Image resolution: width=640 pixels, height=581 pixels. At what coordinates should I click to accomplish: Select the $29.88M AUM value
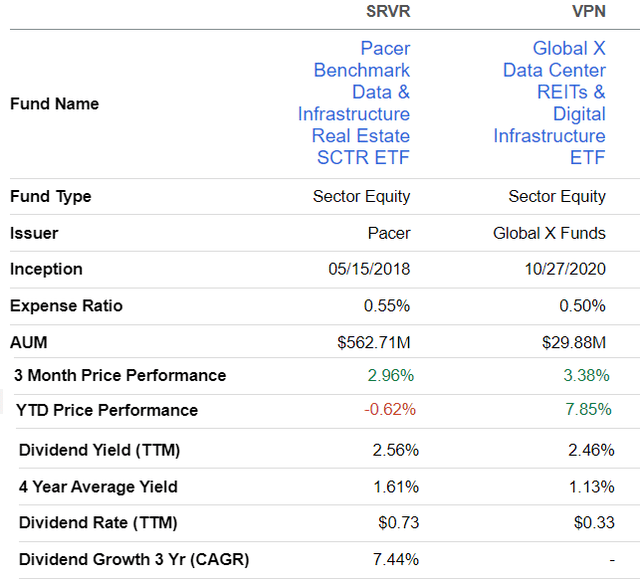pos(574,342)
